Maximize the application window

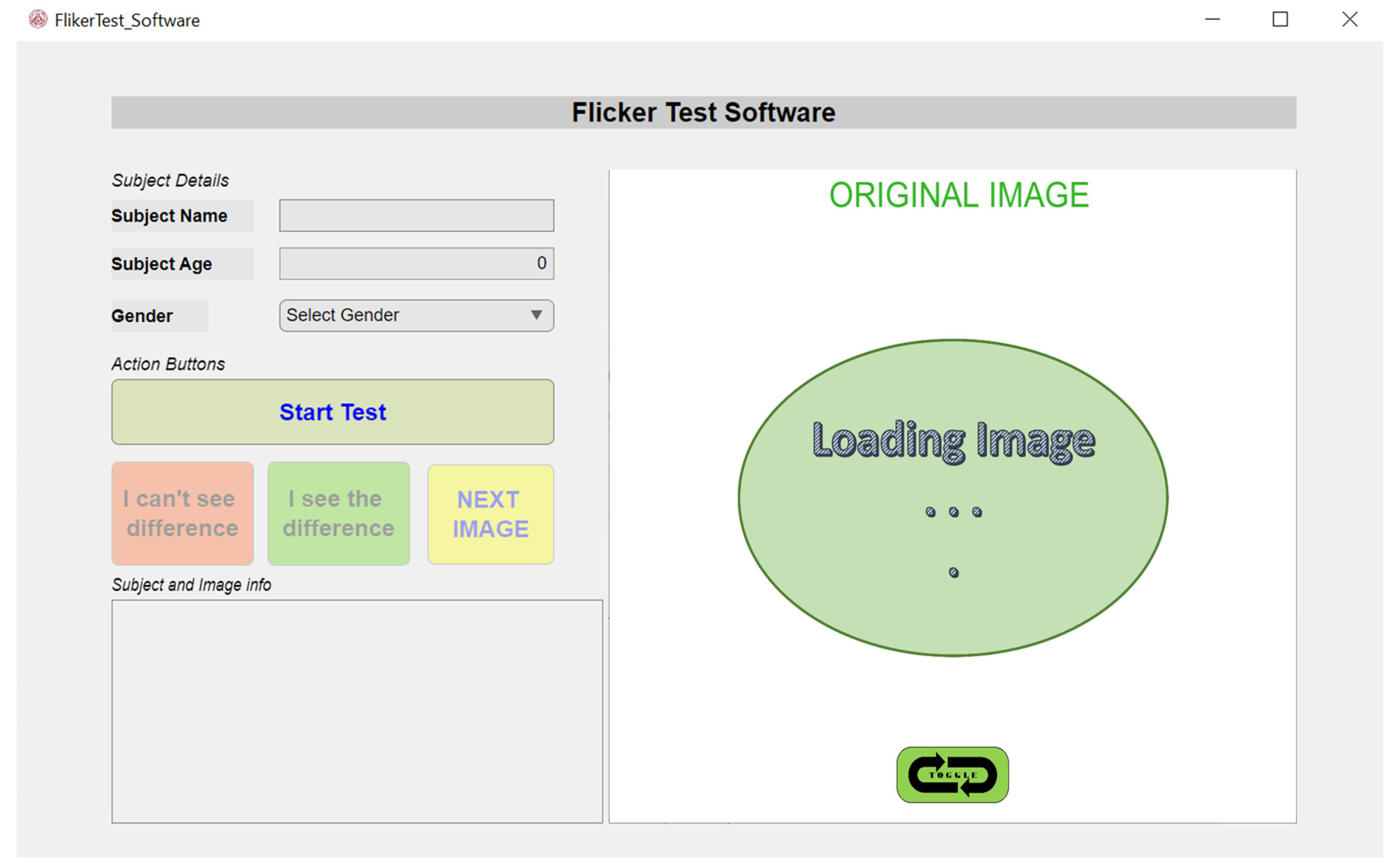[1279, 20]
